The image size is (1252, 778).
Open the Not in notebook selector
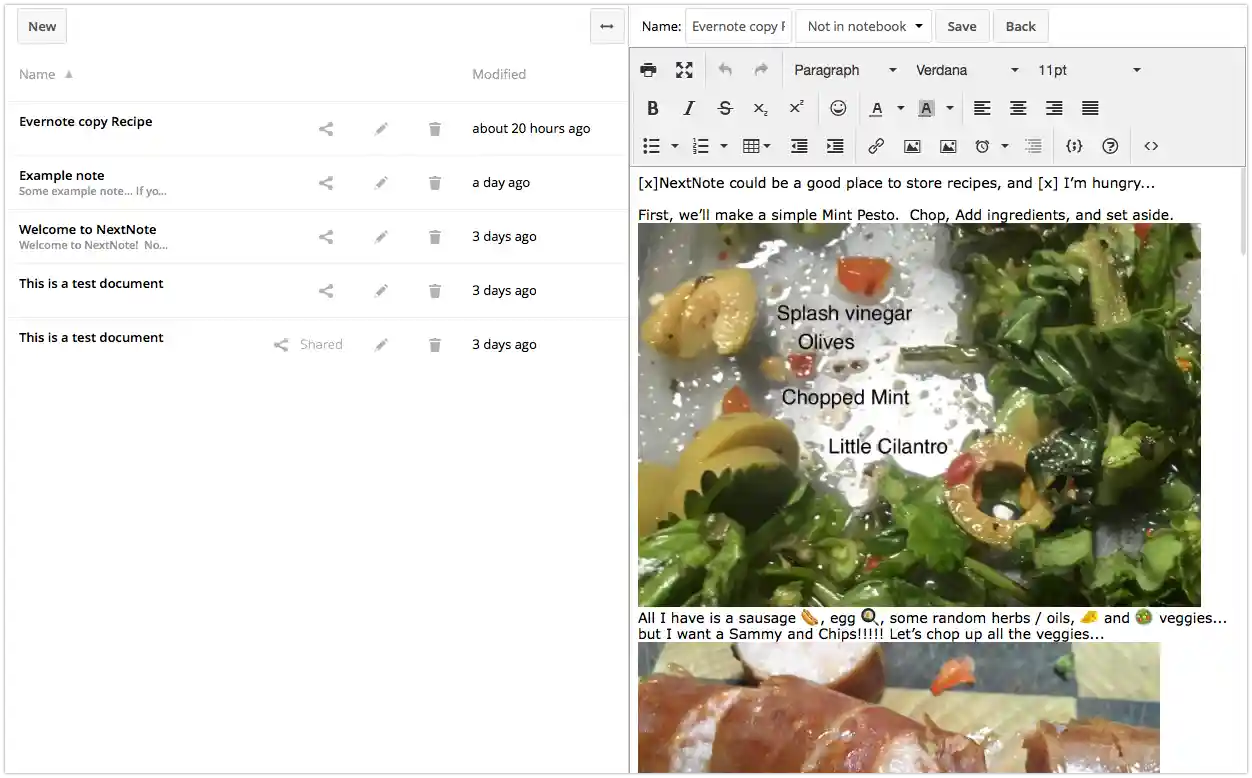click(862, 26)
